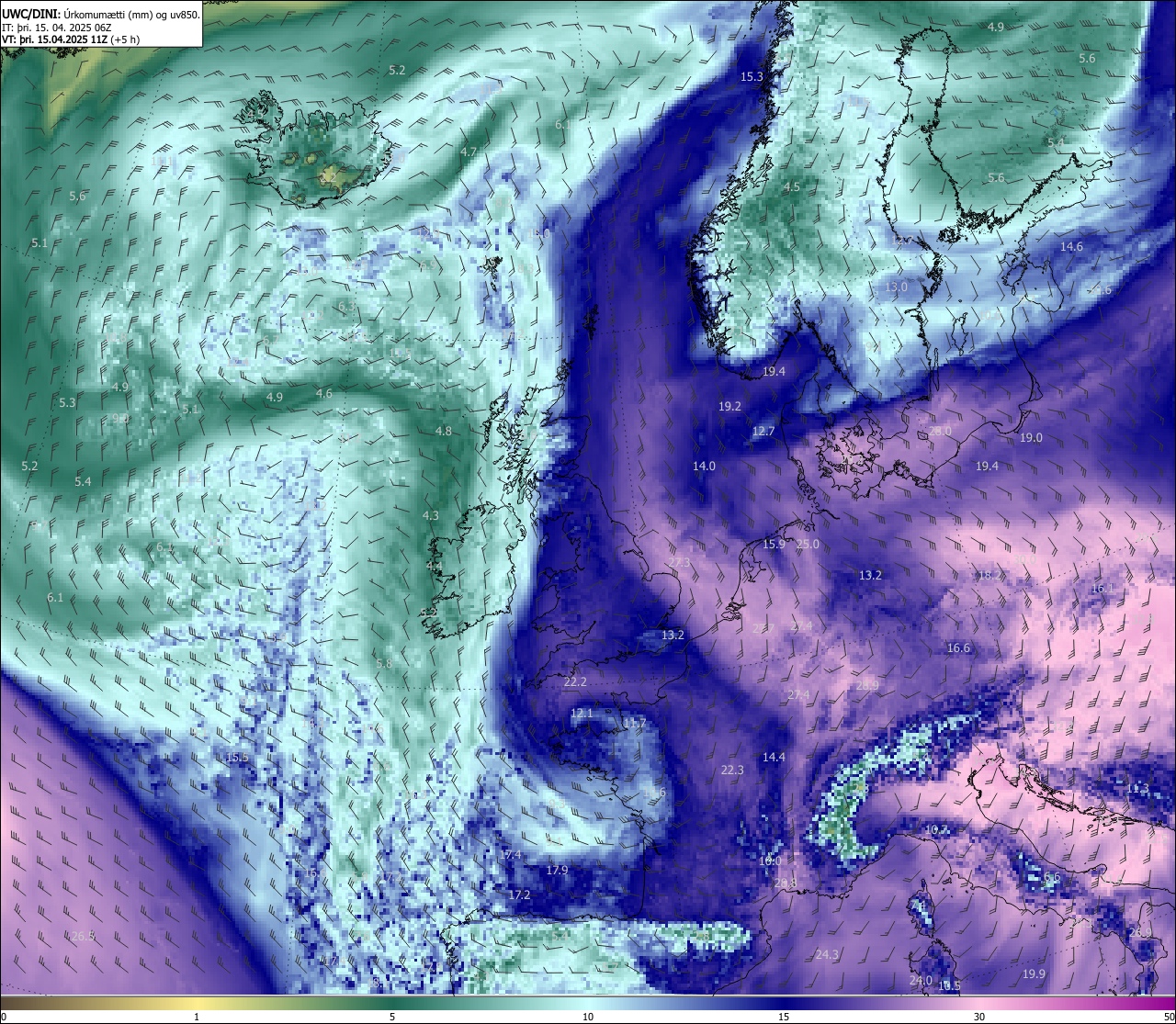The image size is (1176, 1024).
Task: Select the 17.2 value label
Action: [520, 895]
